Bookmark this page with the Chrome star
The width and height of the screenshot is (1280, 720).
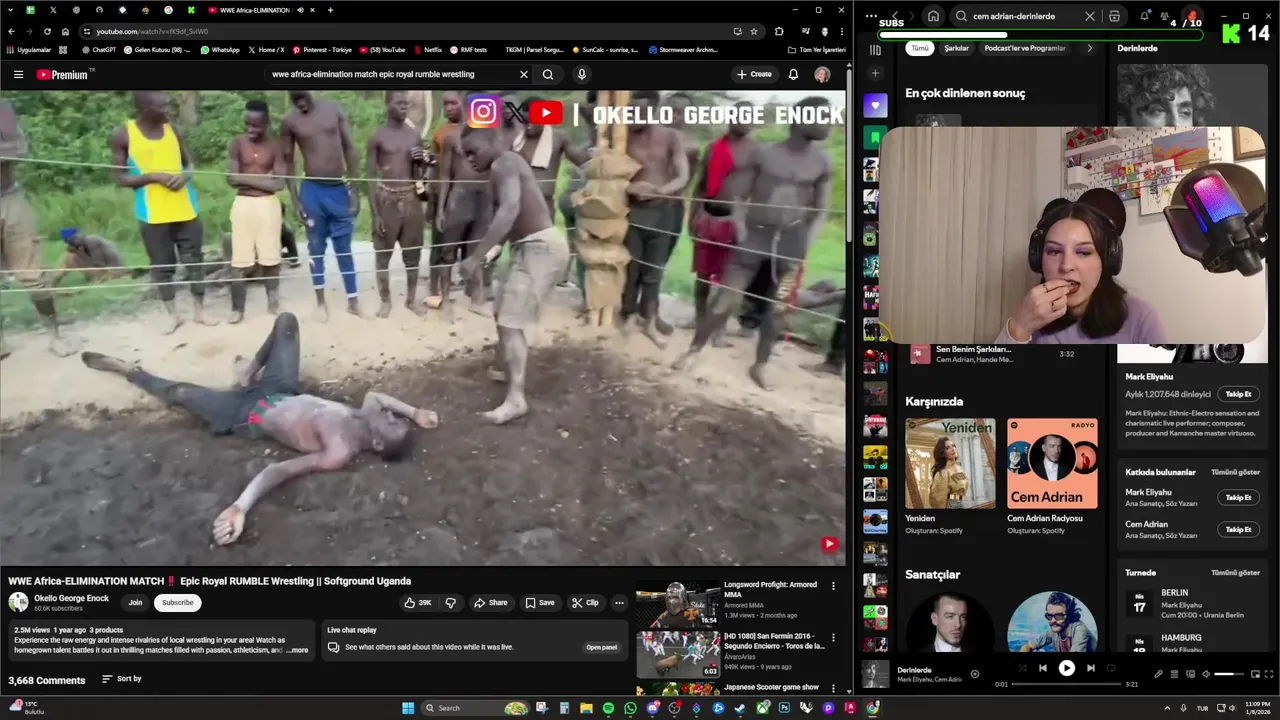coord(753,31)
